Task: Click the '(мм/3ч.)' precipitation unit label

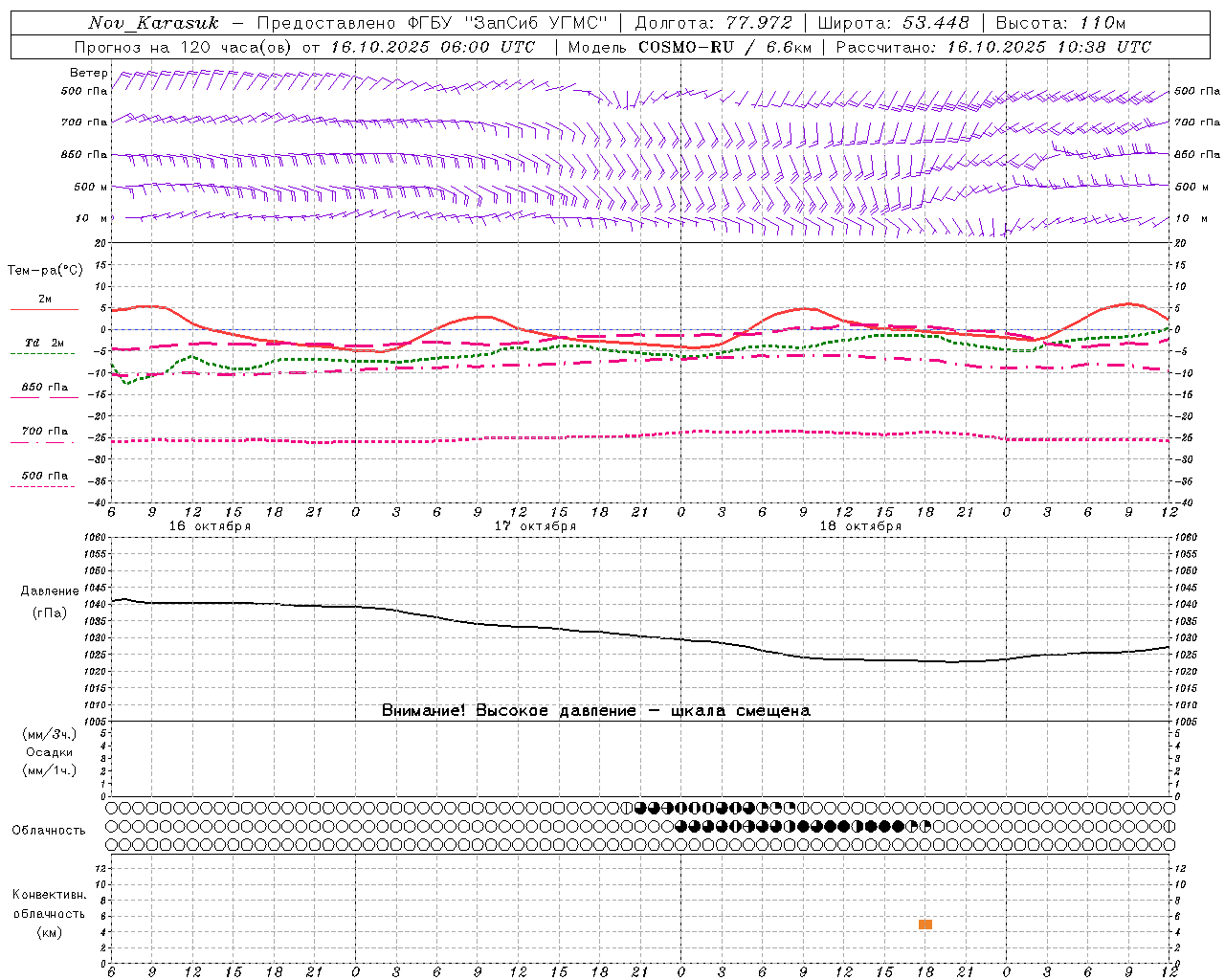Action: [50, 734]
